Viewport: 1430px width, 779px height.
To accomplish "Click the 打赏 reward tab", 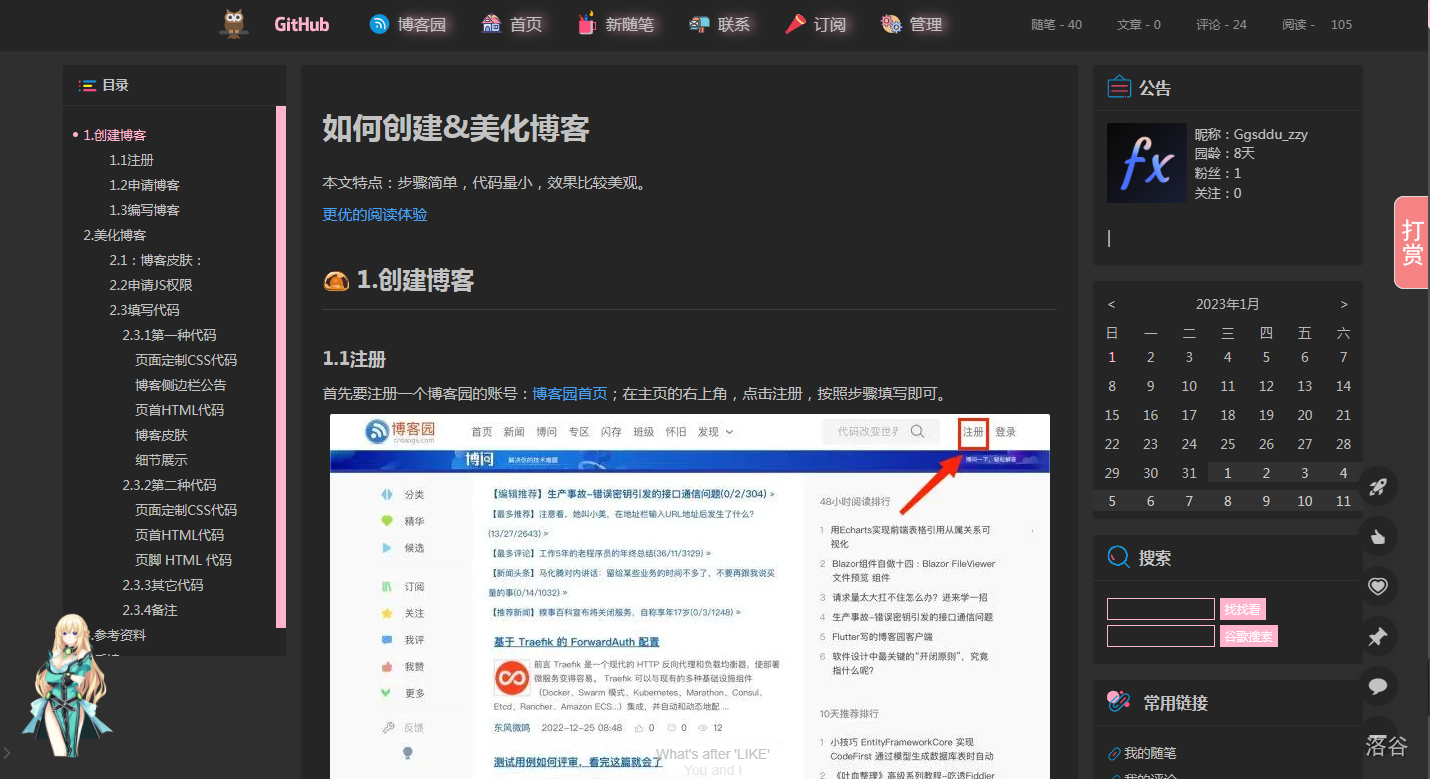I will pyautogui.click(x=1412, y=243).
